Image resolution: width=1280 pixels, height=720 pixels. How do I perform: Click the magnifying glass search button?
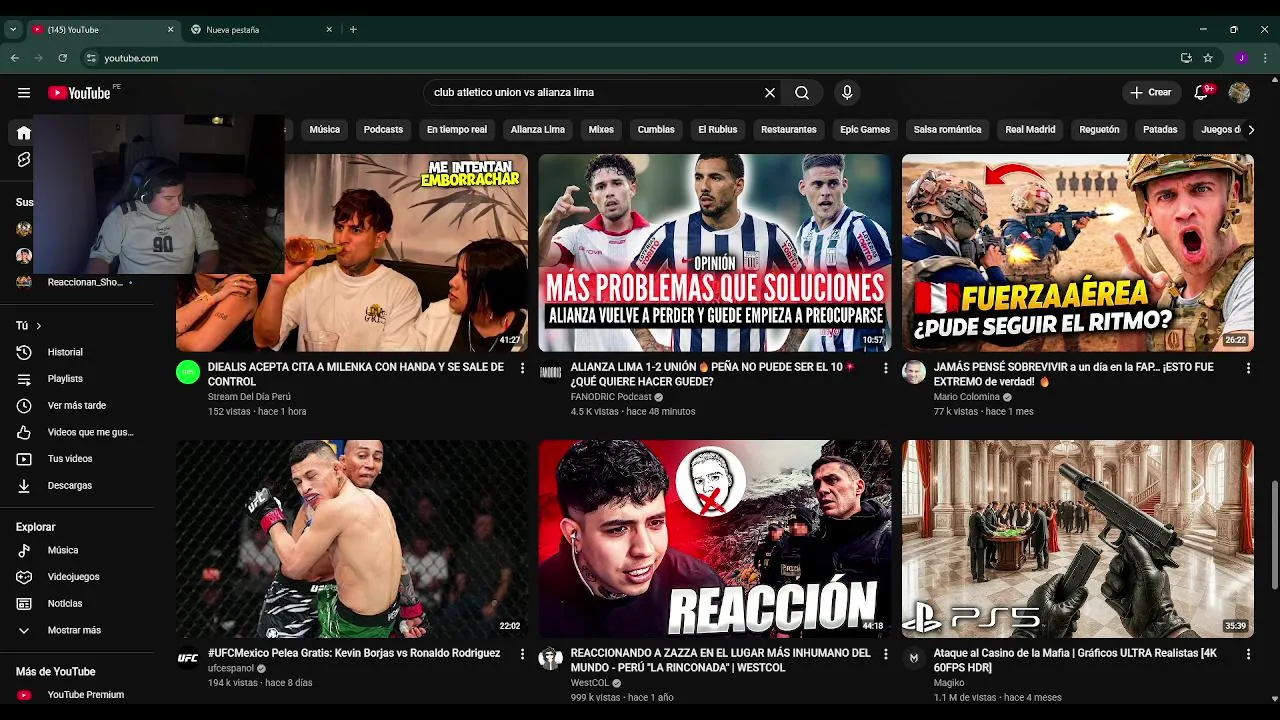coord(802,93)
